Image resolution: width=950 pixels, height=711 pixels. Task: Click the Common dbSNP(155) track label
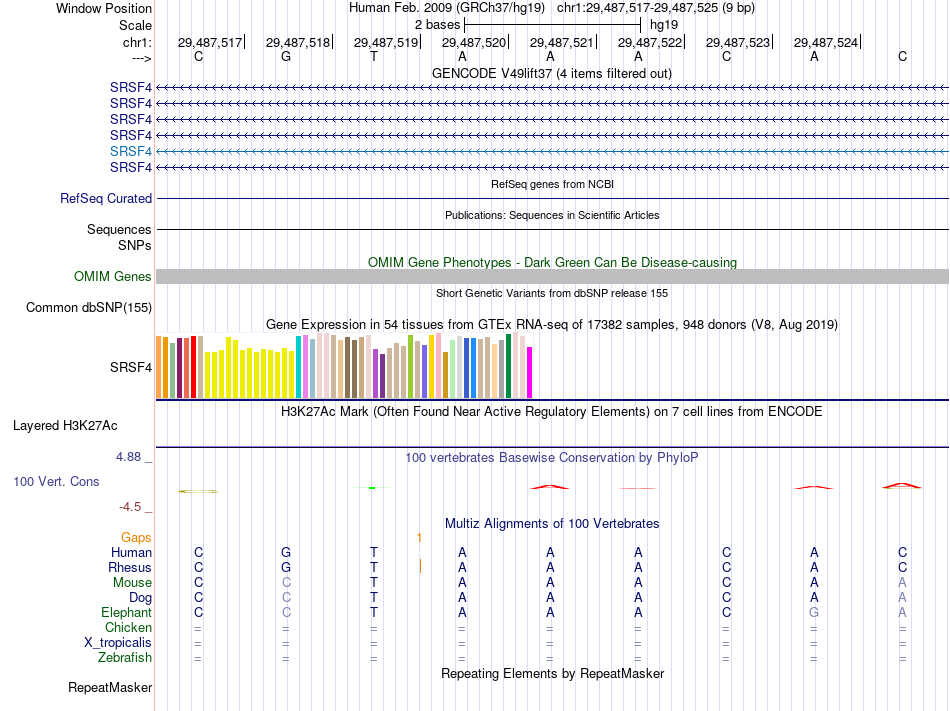(x=89, y=308)
